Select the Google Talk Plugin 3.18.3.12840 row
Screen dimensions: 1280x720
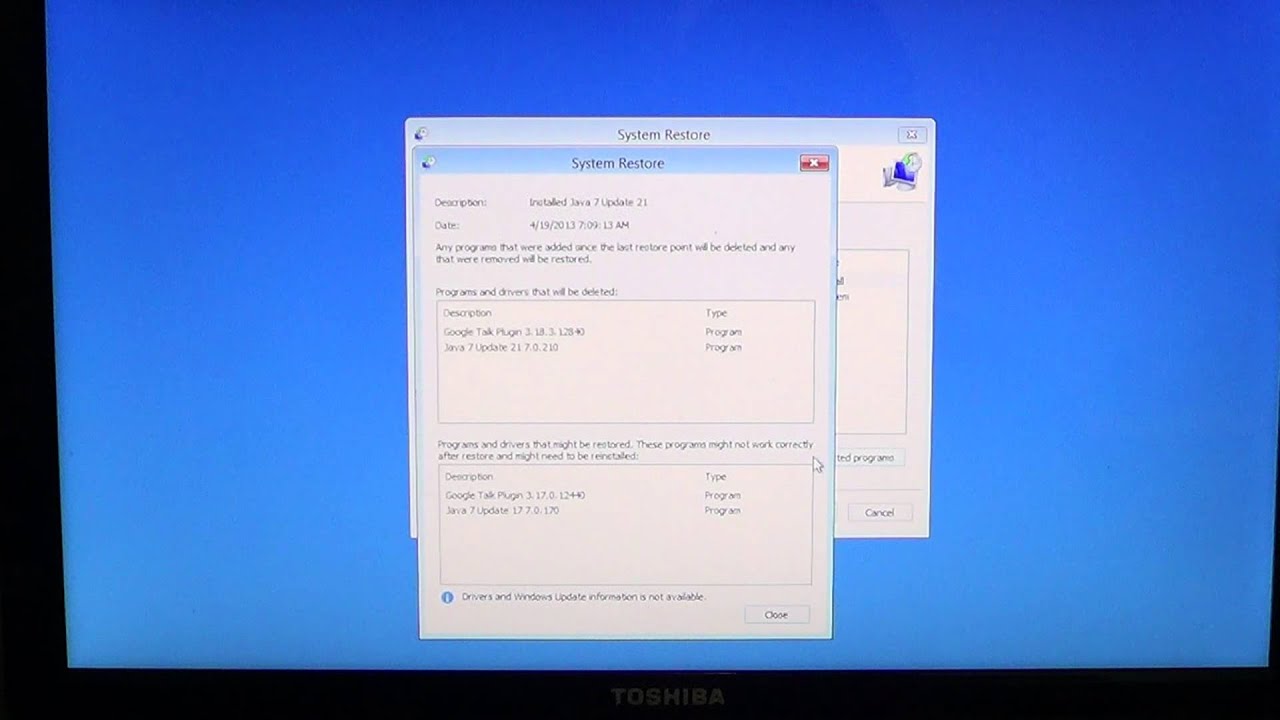point(625,331)
